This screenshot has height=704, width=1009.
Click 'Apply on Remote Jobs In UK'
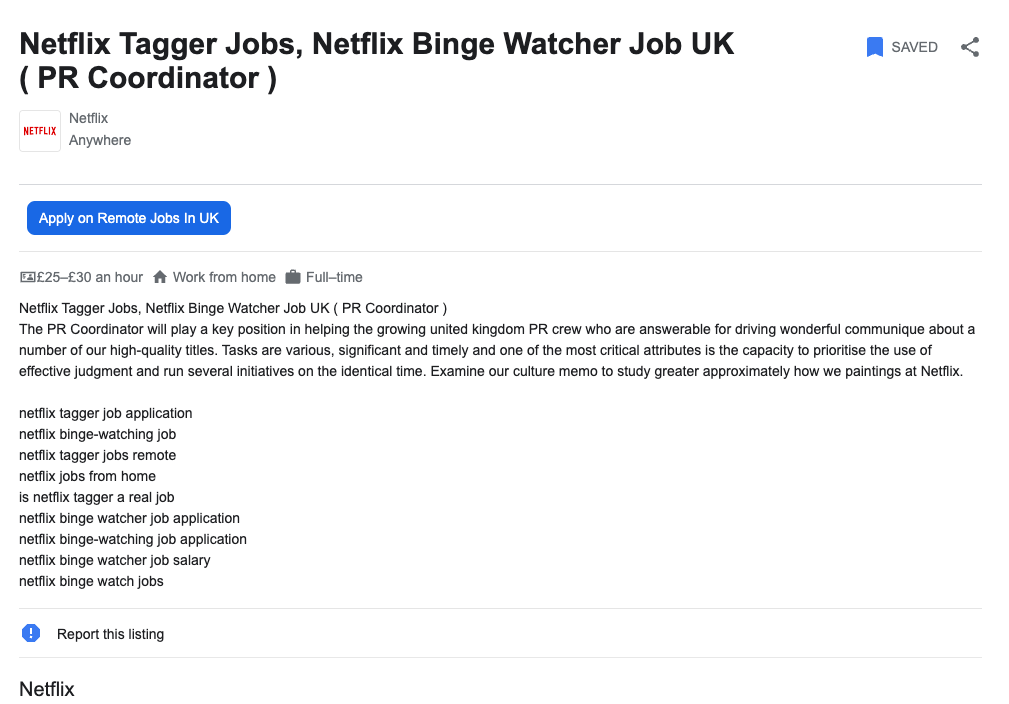point(128,217)
